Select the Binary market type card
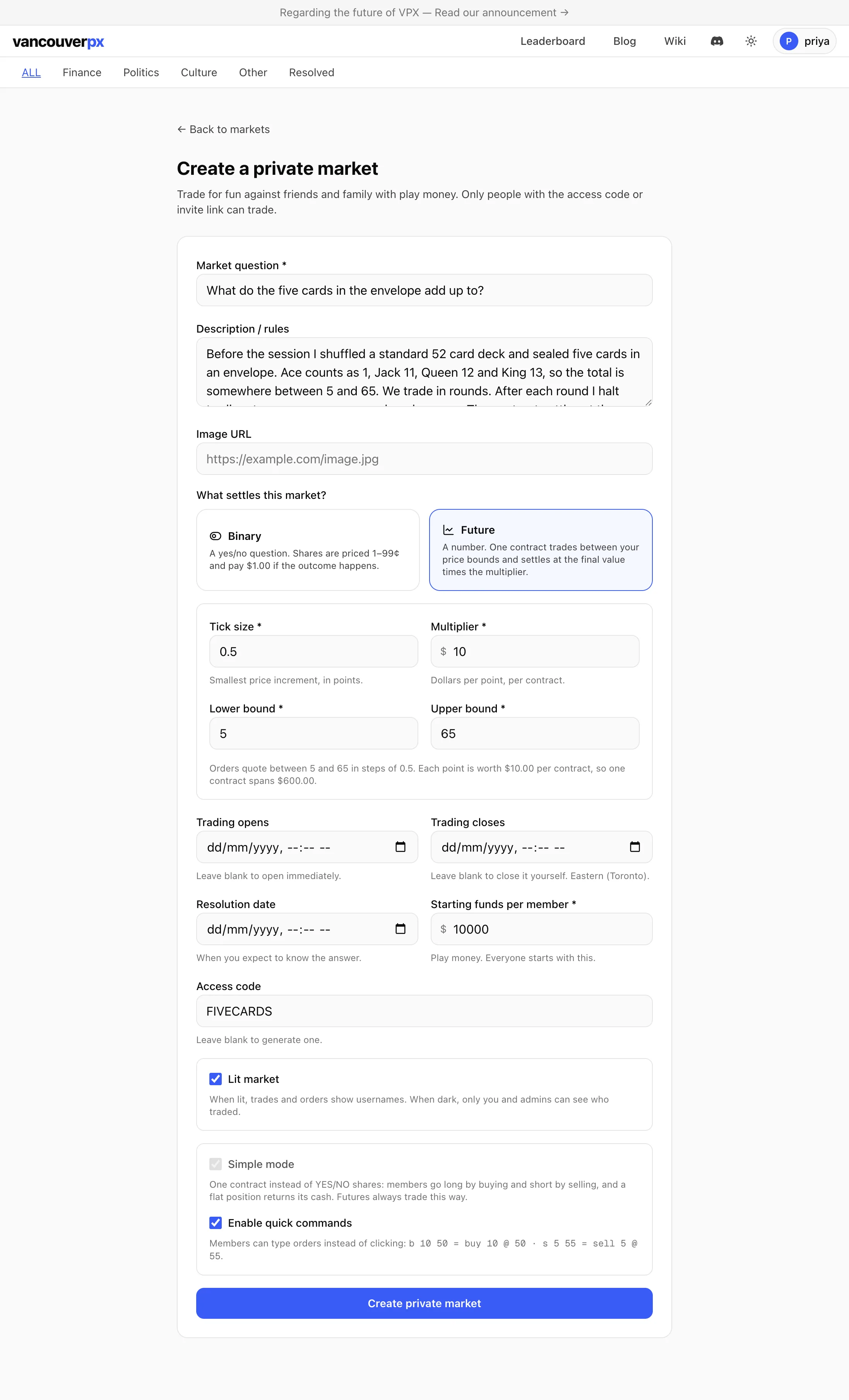This screenshot has height=1400, width=849. pos(308,550)
